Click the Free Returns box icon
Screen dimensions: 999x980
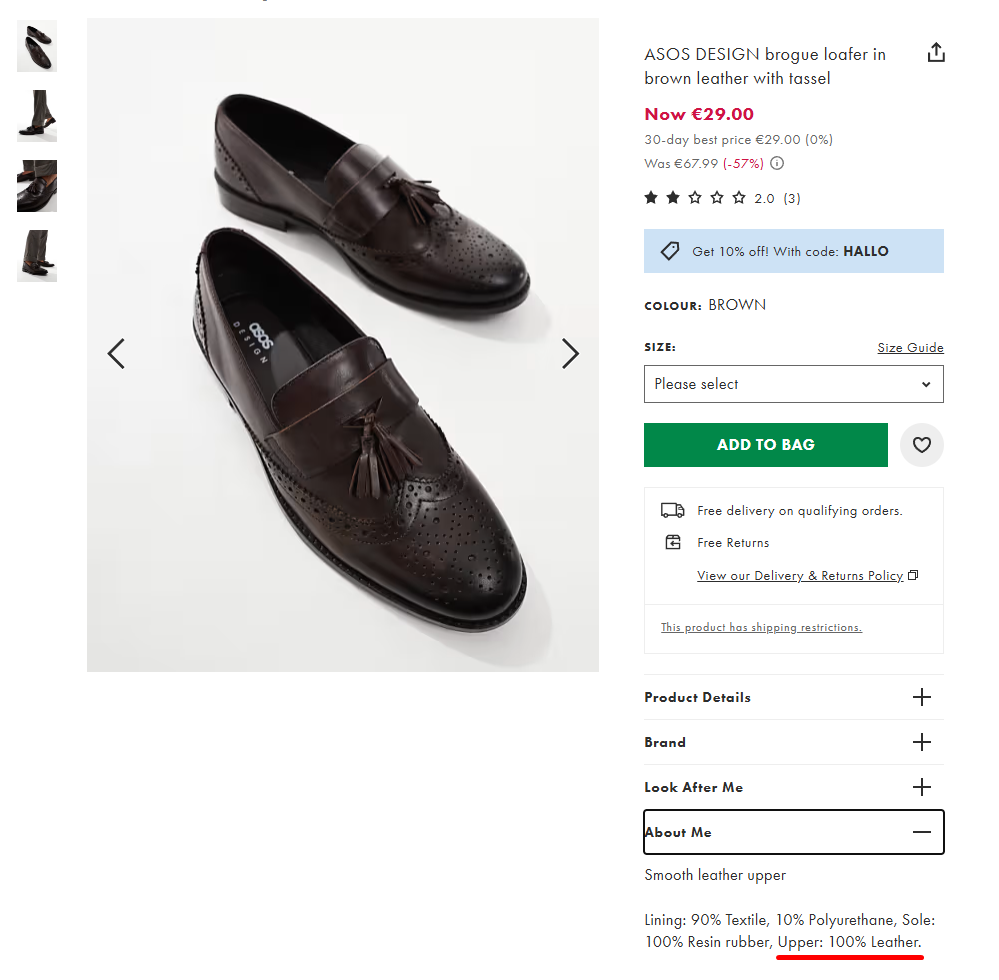point(673,542)
